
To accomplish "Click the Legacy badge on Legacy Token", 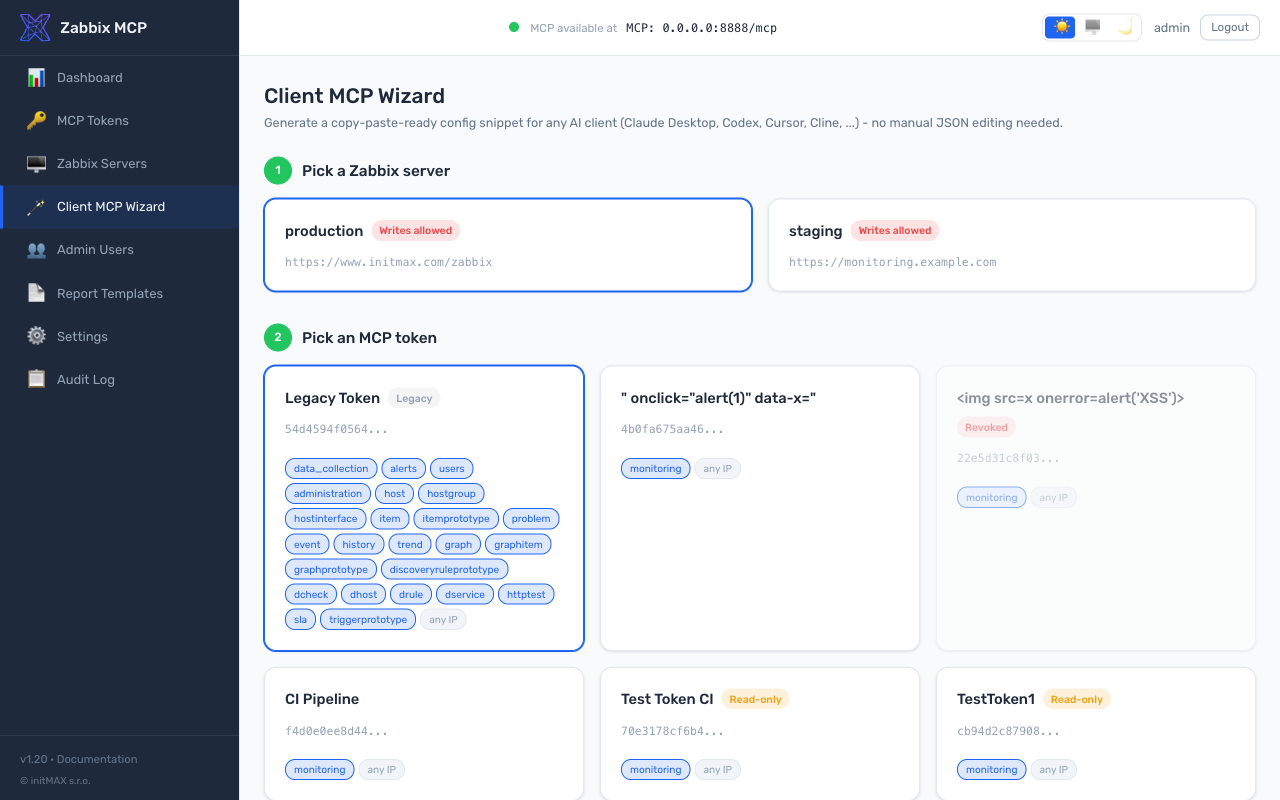I will click(x=414, y=398).
